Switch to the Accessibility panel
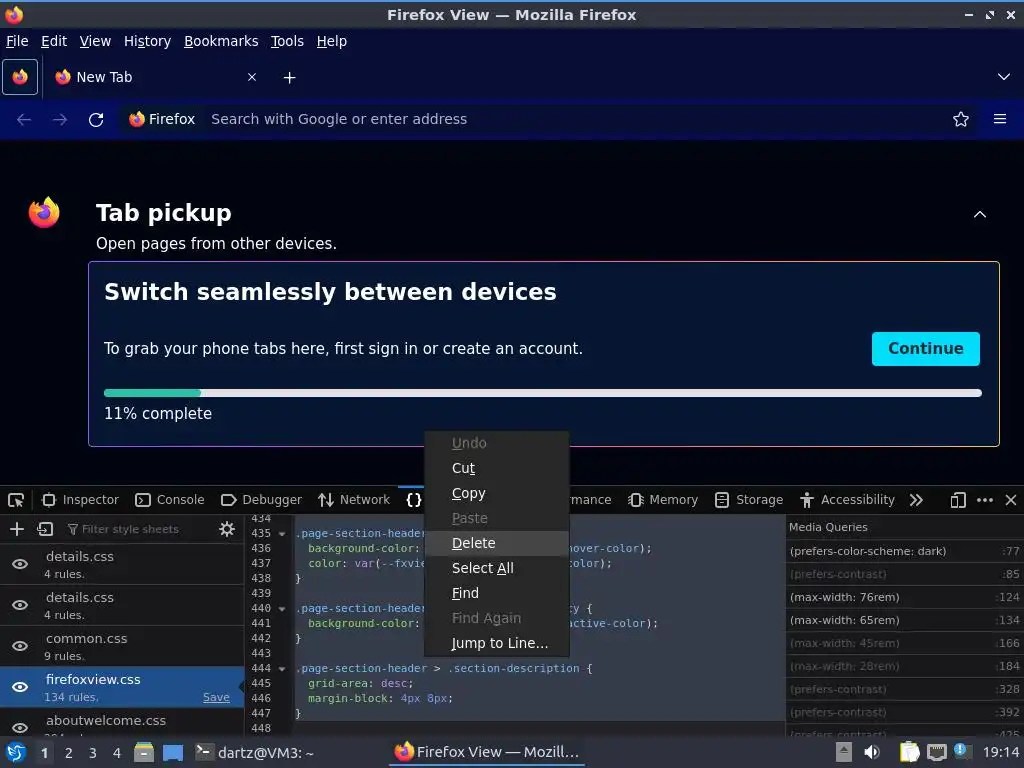 pyautogui.click(x=846, y=500)
